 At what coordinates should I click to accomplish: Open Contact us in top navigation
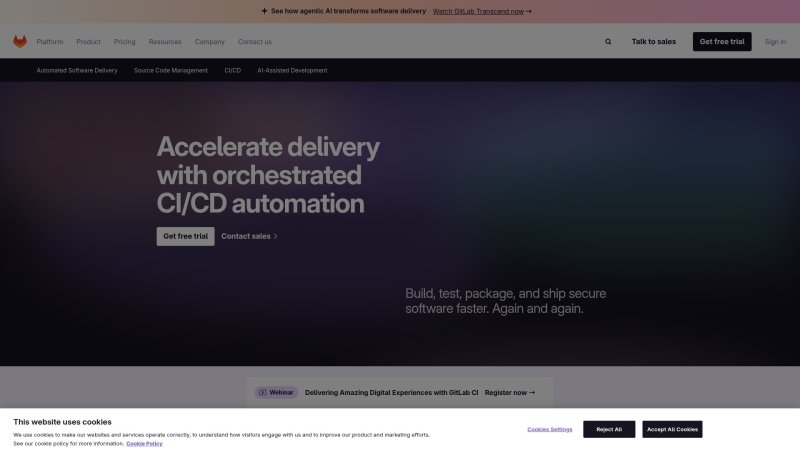click(255, 42)
